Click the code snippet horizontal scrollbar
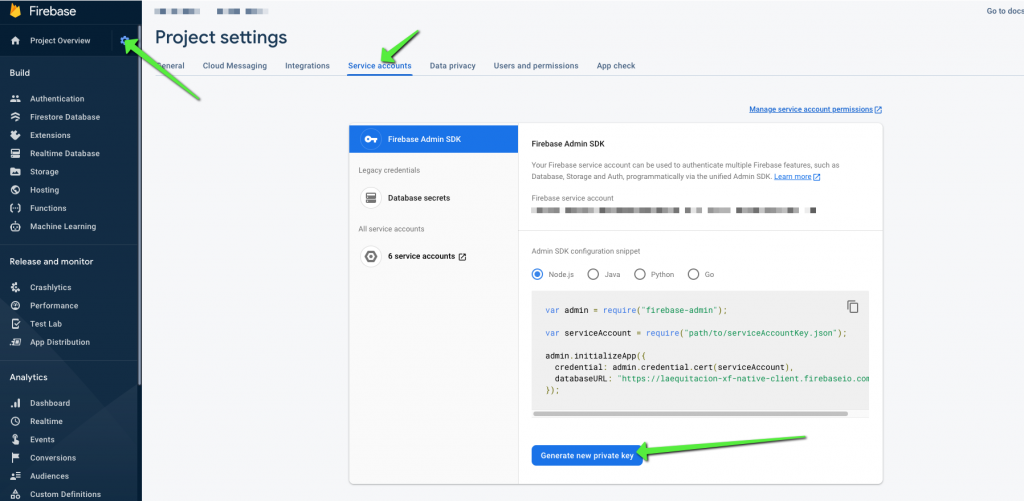 (690, 413)
